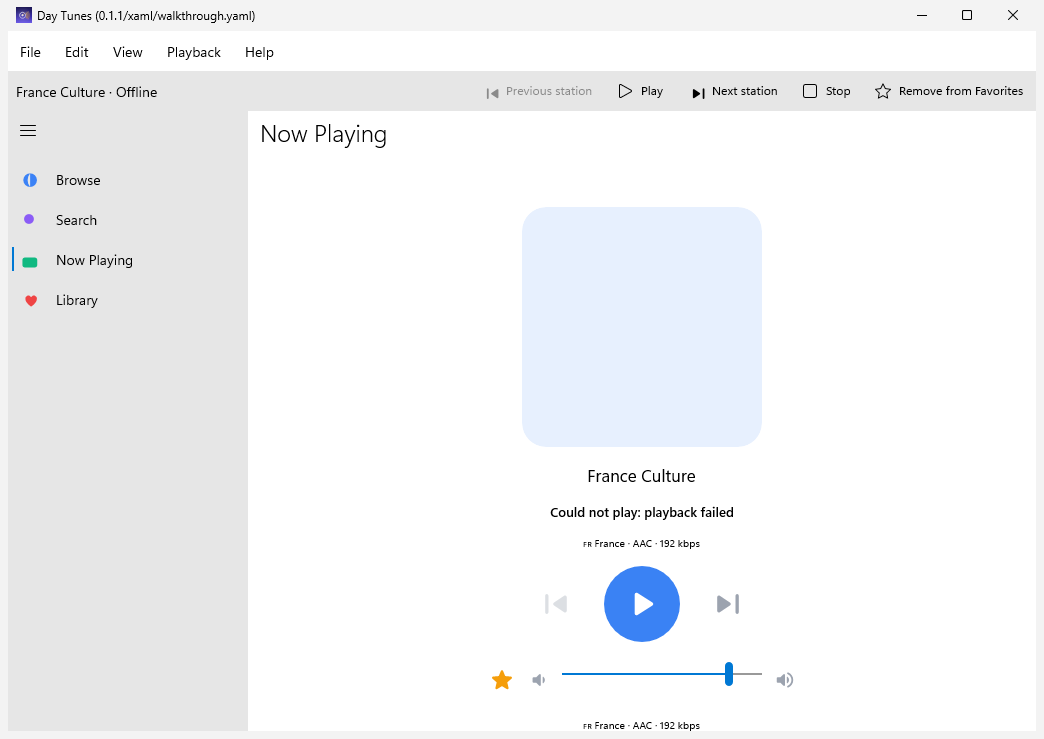
Task: Minimize the Day Tunes window
Action: click(922, 15)
